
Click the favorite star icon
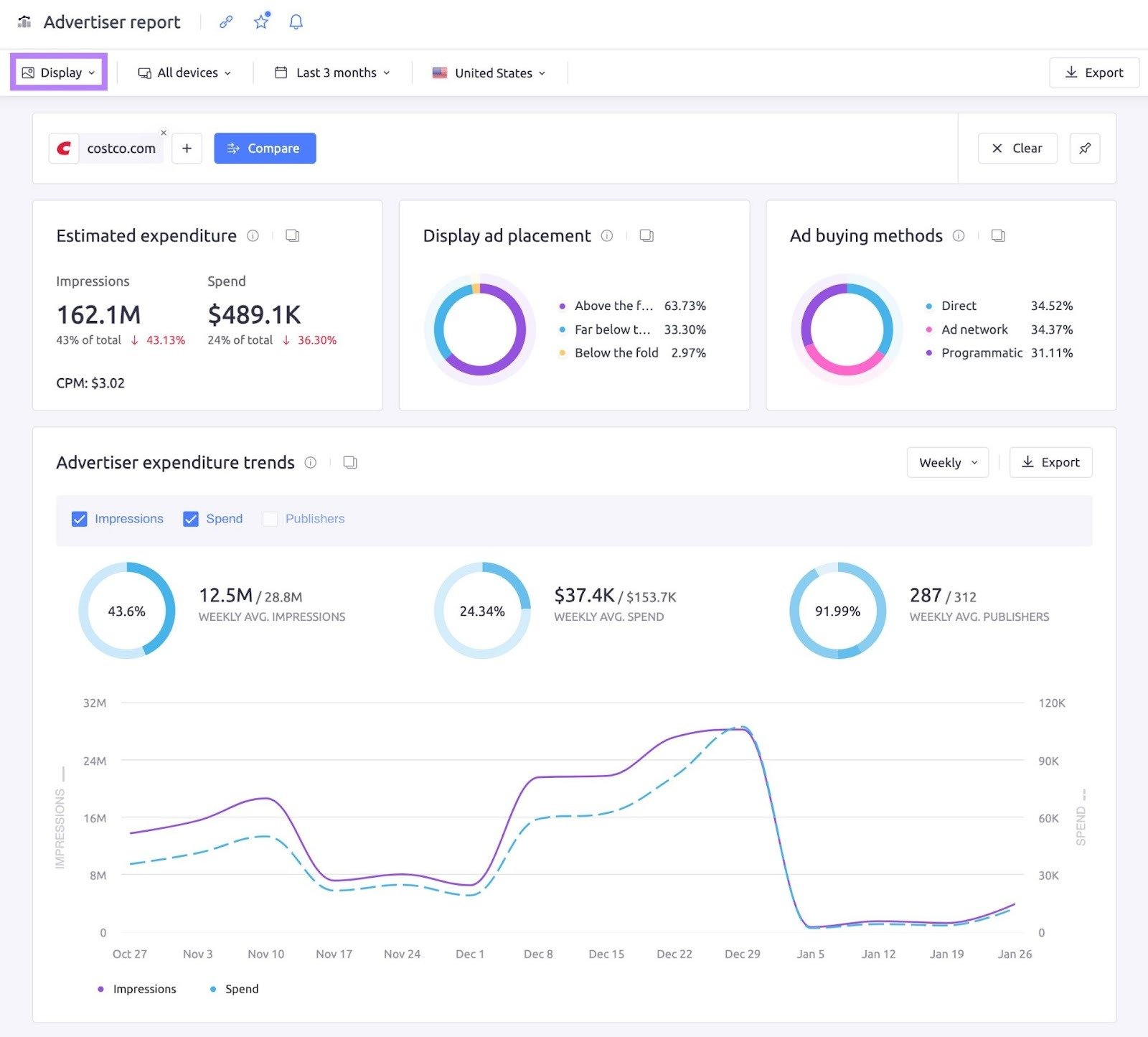coord(260,22)
